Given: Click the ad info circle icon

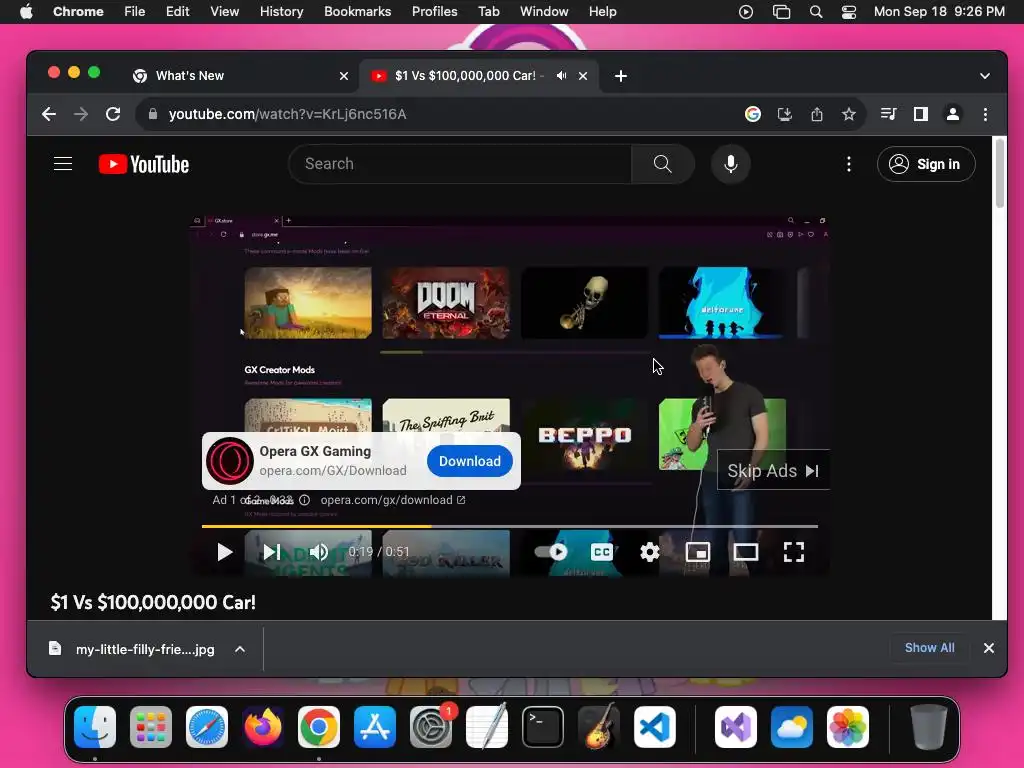Looking at the screenshot, I should pos(304,500).
